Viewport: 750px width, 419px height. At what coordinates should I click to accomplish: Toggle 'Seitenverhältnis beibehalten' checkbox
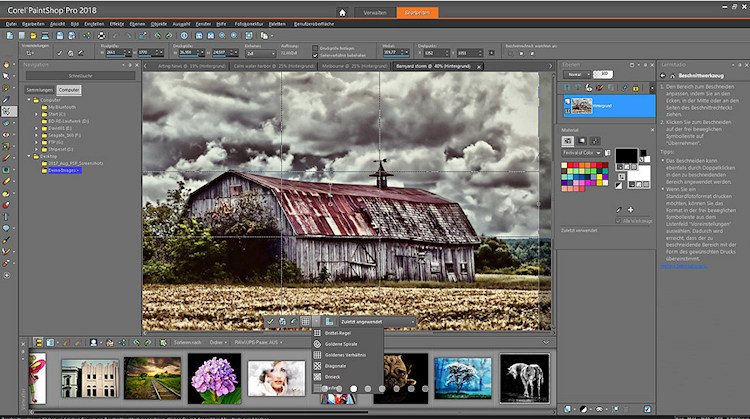pyautogui.click(x=317, y=55)
